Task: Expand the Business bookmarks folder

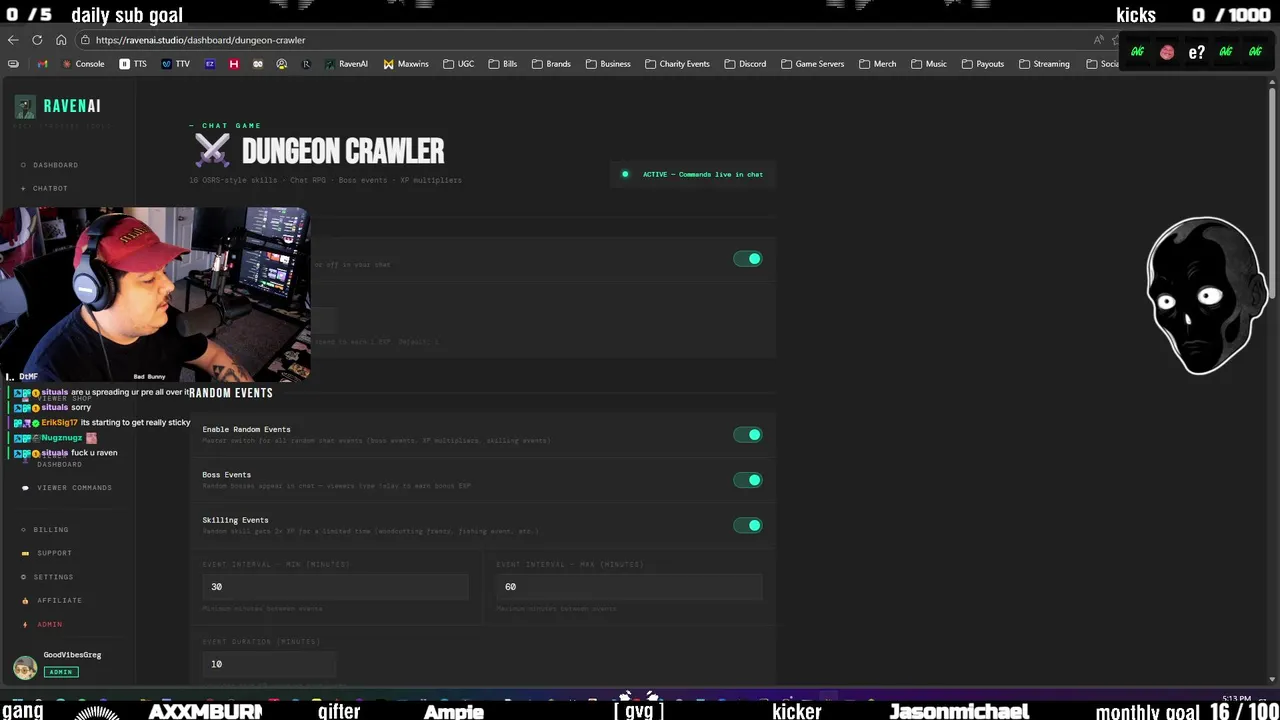Action: point(608,64)
